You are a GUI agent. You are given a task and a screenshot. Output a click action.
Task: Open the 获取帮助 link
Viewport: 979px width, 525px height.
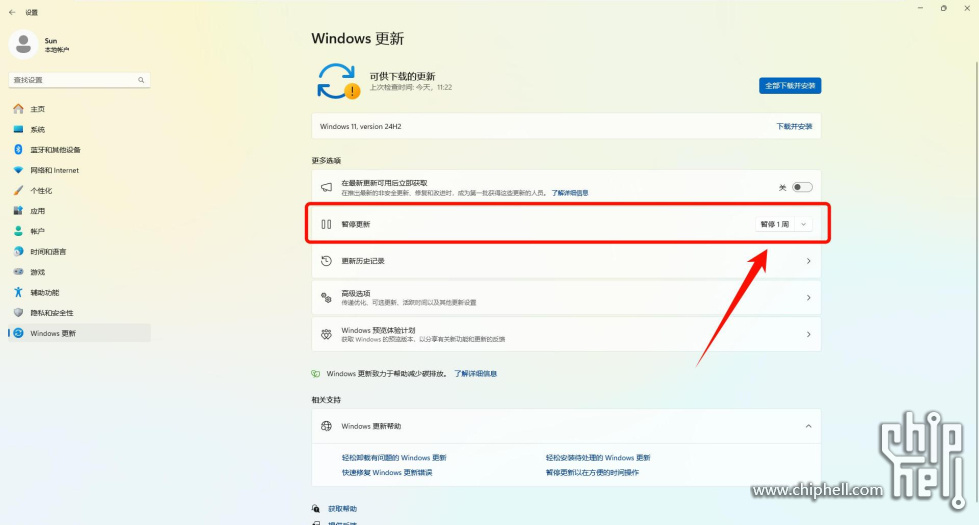pos(343,509)
